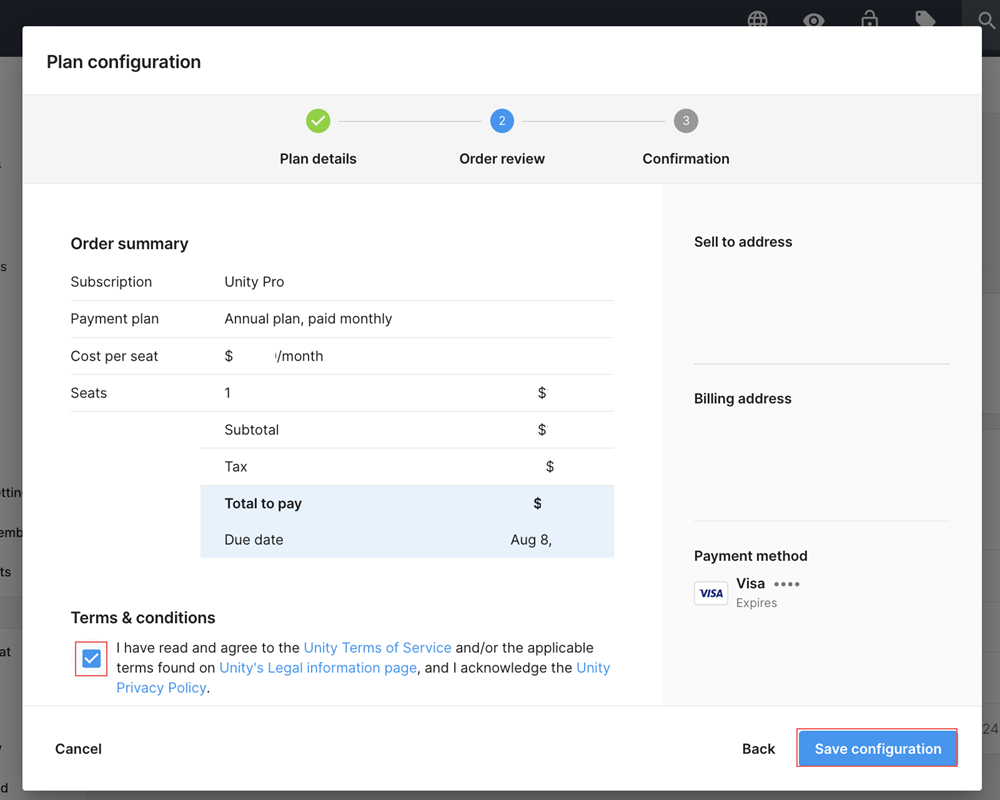The width and height of the screenshot is (1000, 800).
Task: Click the Visa card number dots
Action: pyautogui.click(x=786, y=584)
